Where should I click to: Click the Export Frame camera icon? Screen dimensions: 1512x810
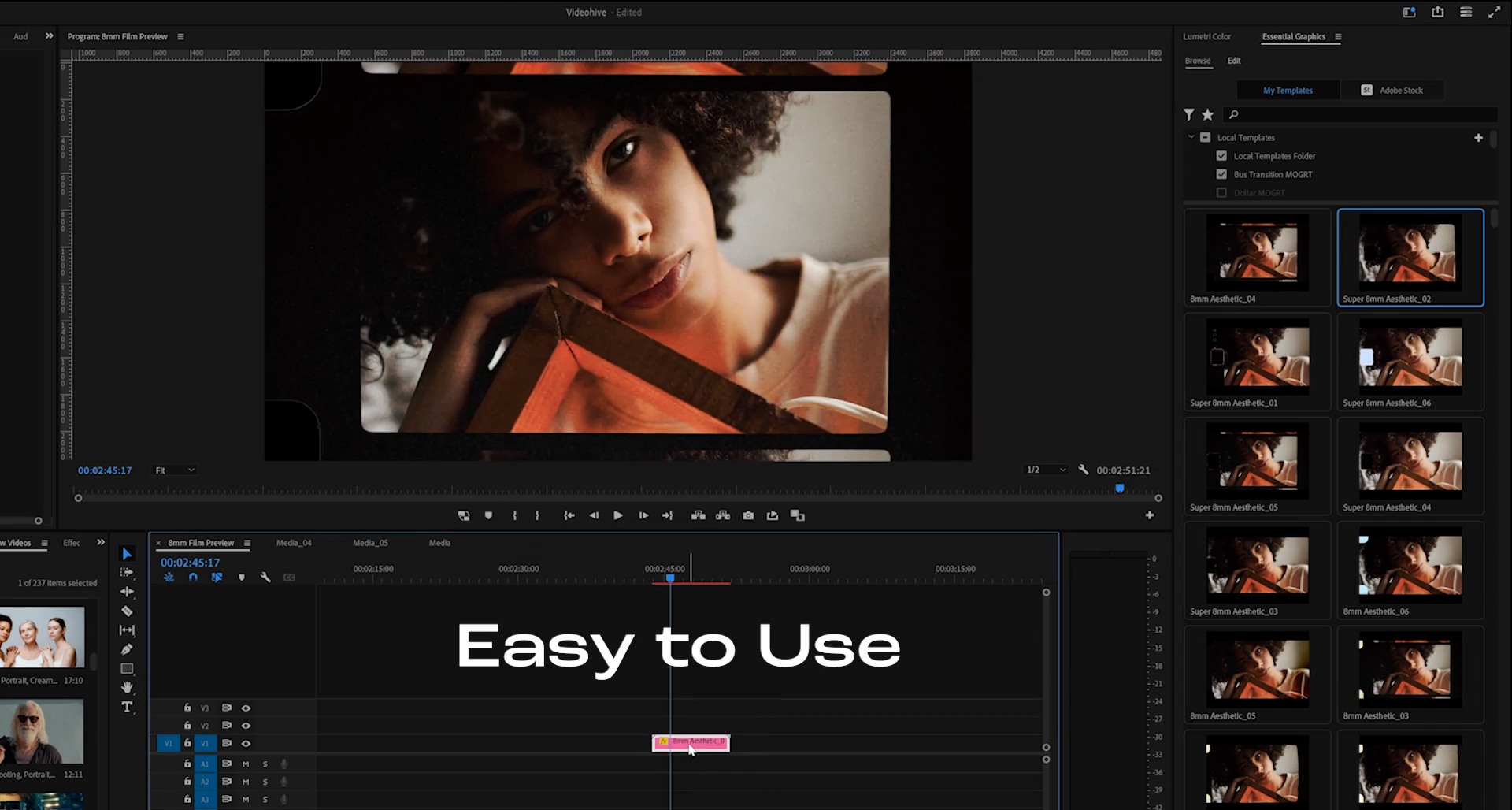click(748, 515)
